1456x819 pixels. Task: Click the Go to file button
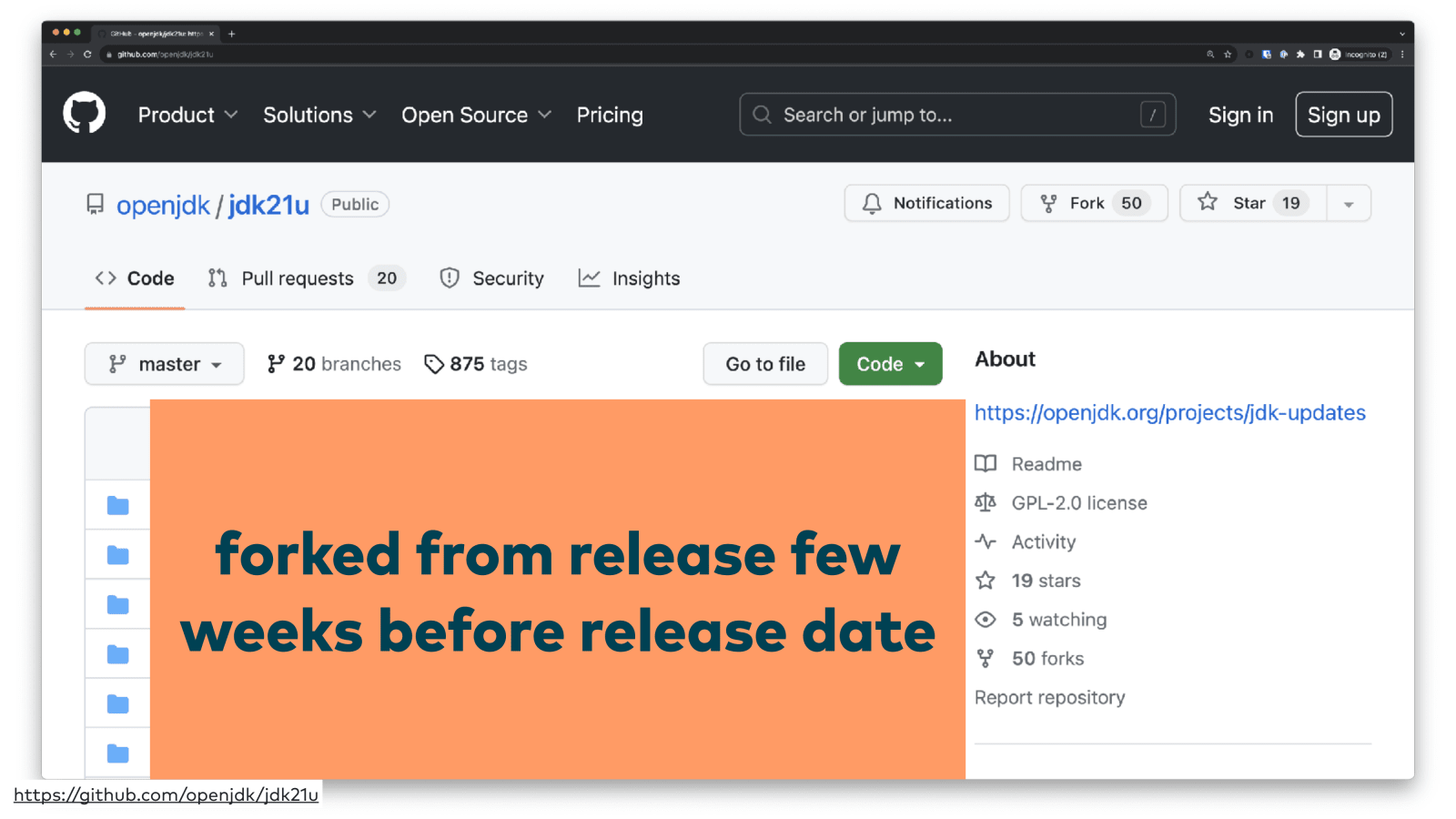pos(765,364)
